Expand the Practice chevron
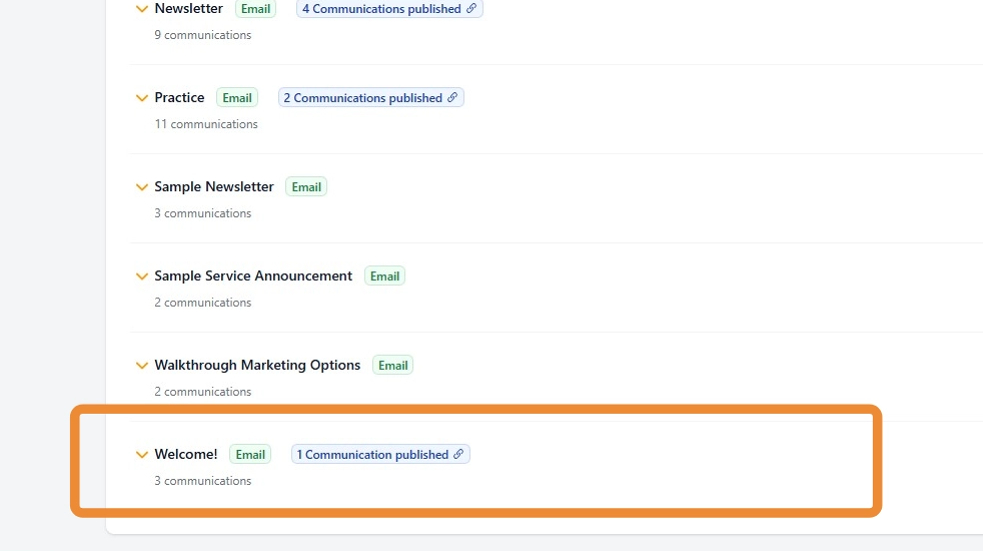Viewport: 983px width, 551px height. [x=141, y=98]
